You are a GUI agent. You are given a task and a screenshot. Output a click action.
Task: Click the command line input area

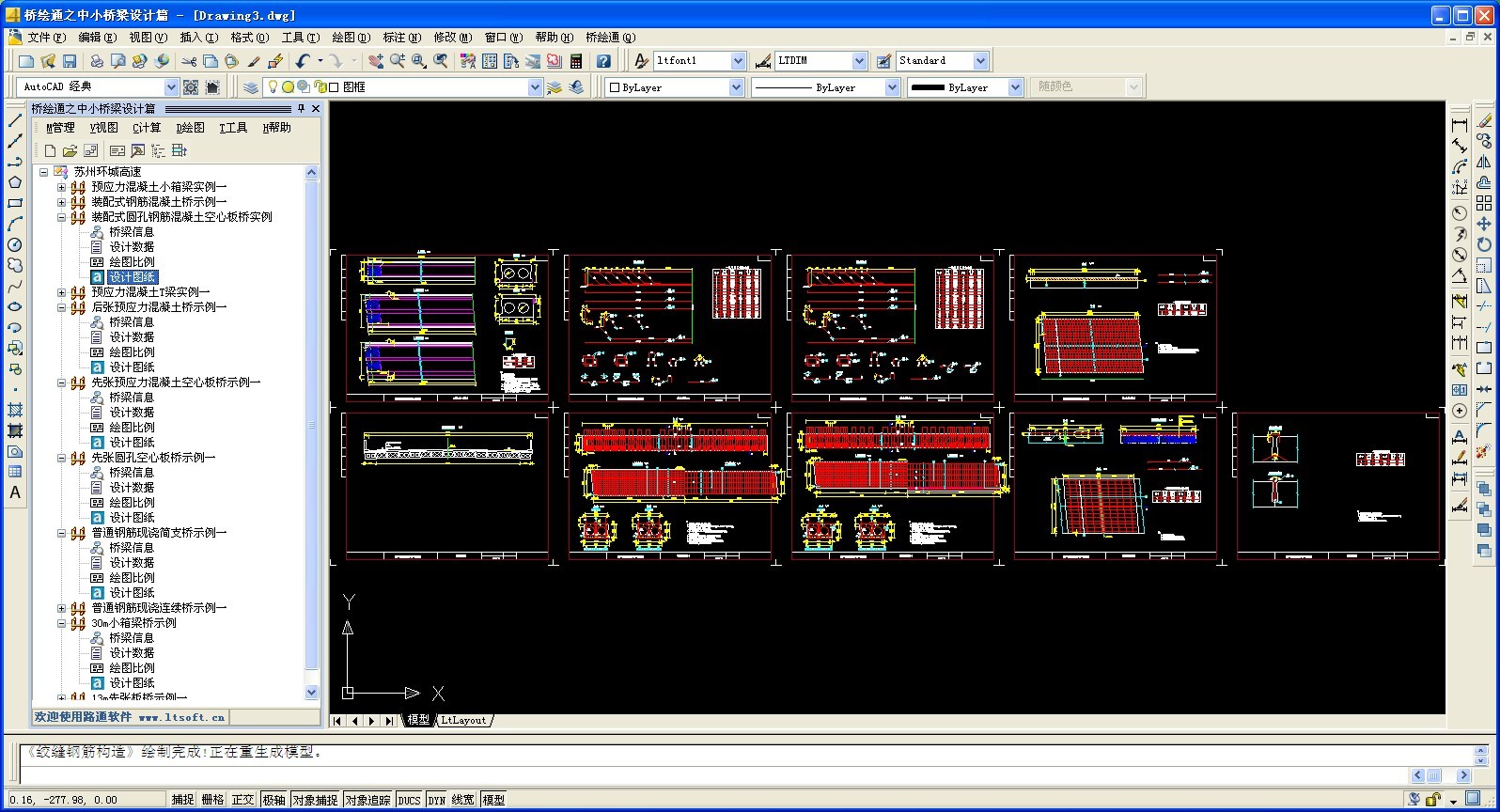(714, 776)
